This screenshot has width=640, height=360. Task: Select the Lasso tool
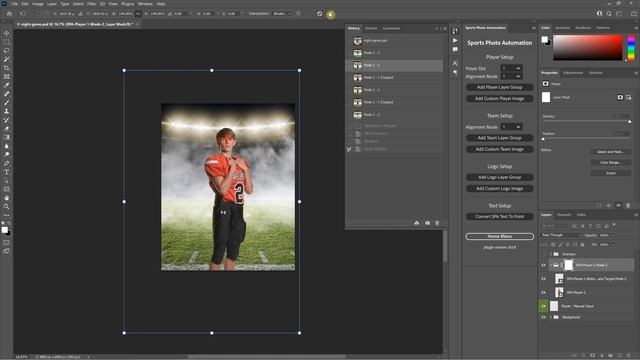coord(7,50)
